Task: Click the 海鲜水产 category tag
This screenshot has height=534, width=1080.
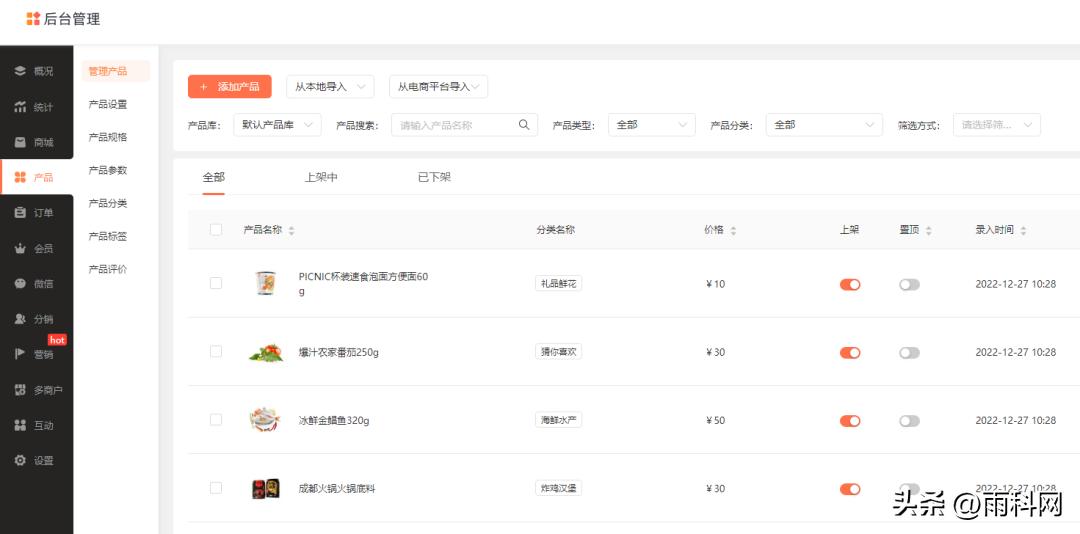Action: [559, 420]
